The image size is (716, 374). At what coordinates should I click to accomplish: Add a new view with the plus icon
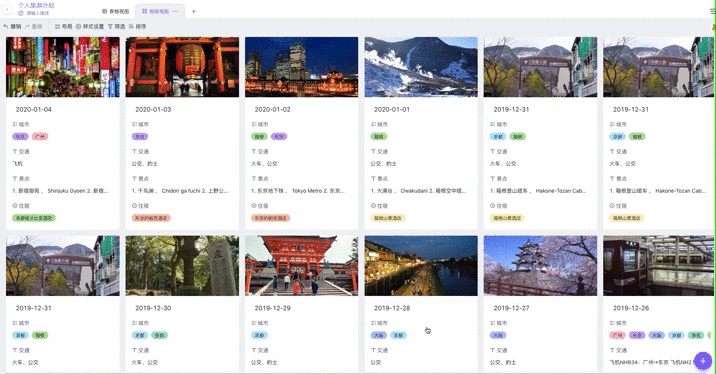point(194,11)
